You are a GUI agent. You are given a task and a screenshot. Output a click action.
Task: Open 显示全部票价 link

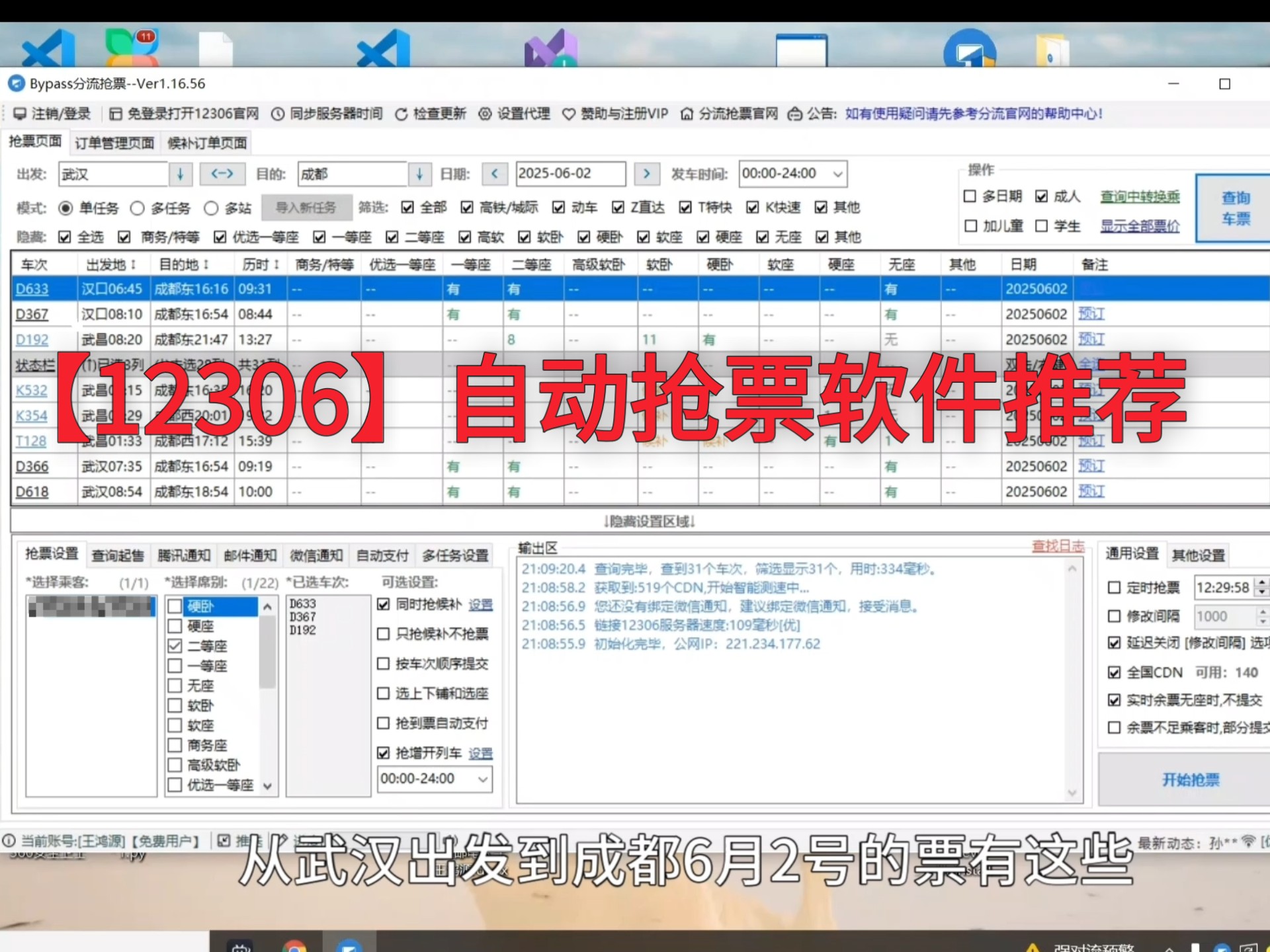[x=1140, y=226]
